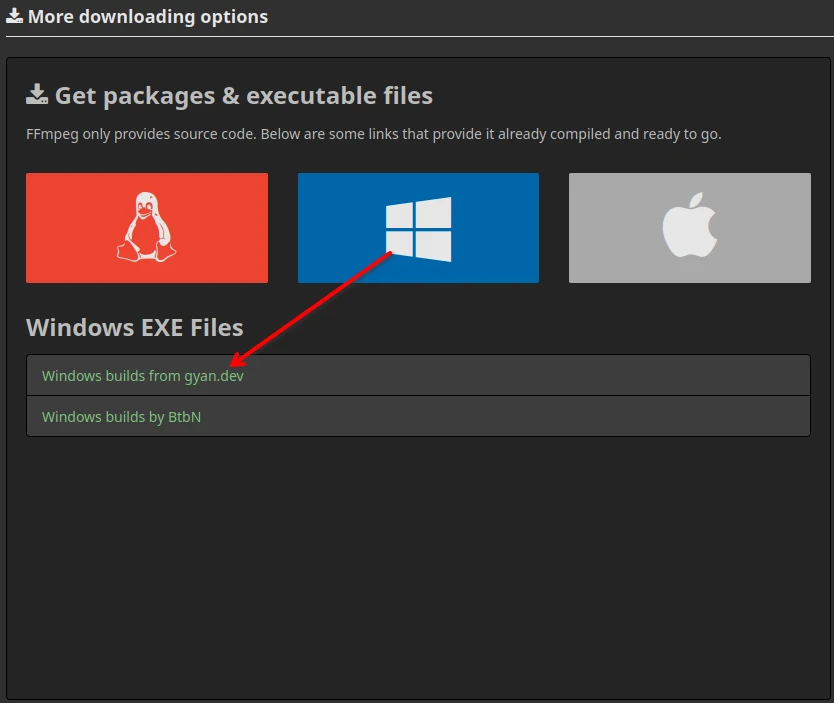The width and height of the screenshot is (834, 703).
Task: Click blank panel area below BtbN row
Action: tap(417, 560)
